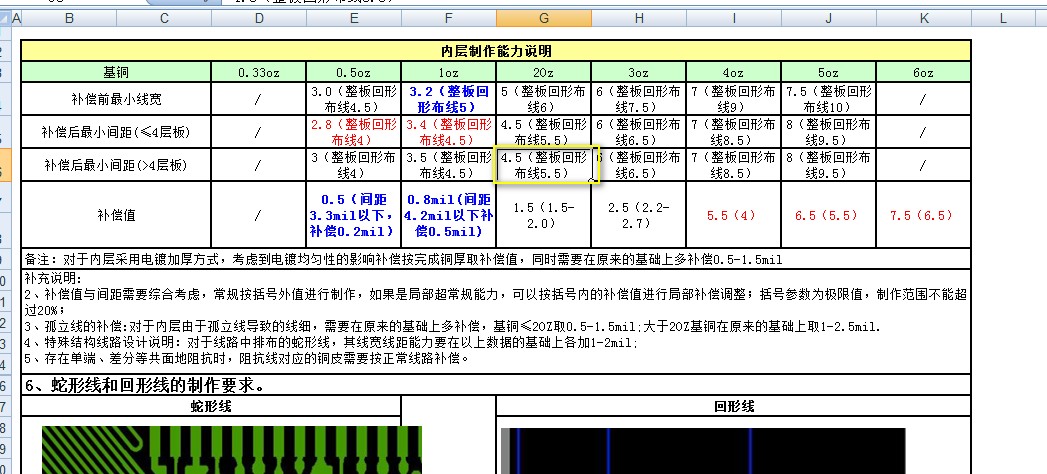Select column B header

point(69,19)
